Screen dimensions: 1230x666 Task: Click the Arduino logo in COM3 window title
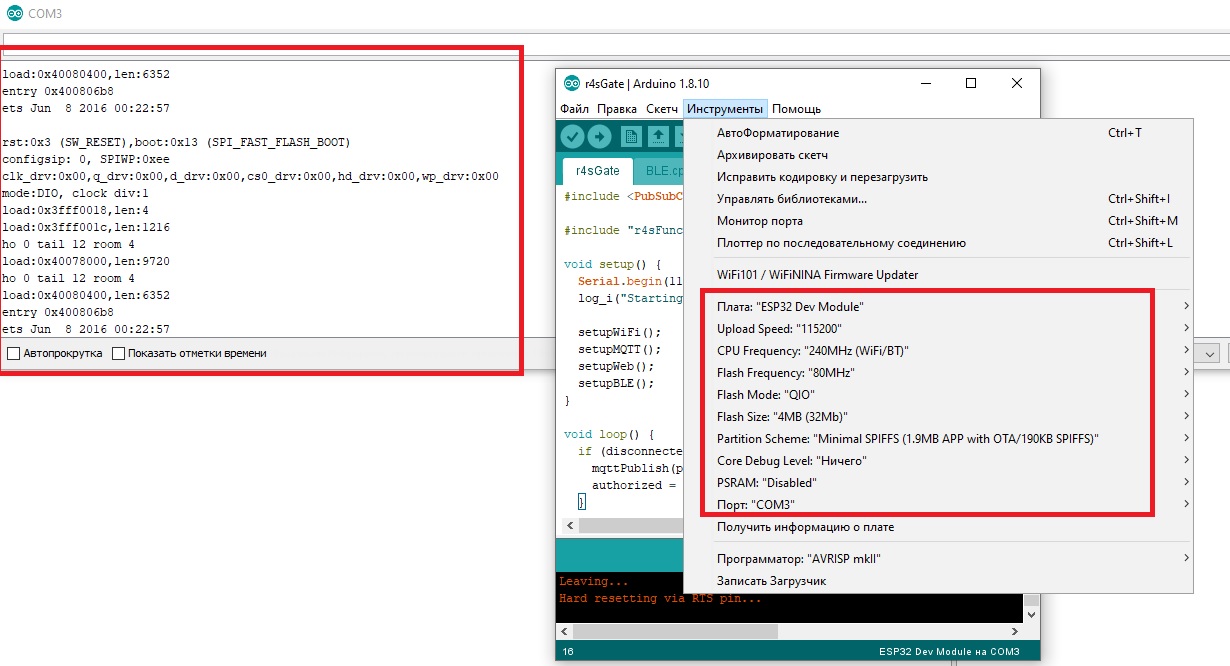tap(14, 14)
